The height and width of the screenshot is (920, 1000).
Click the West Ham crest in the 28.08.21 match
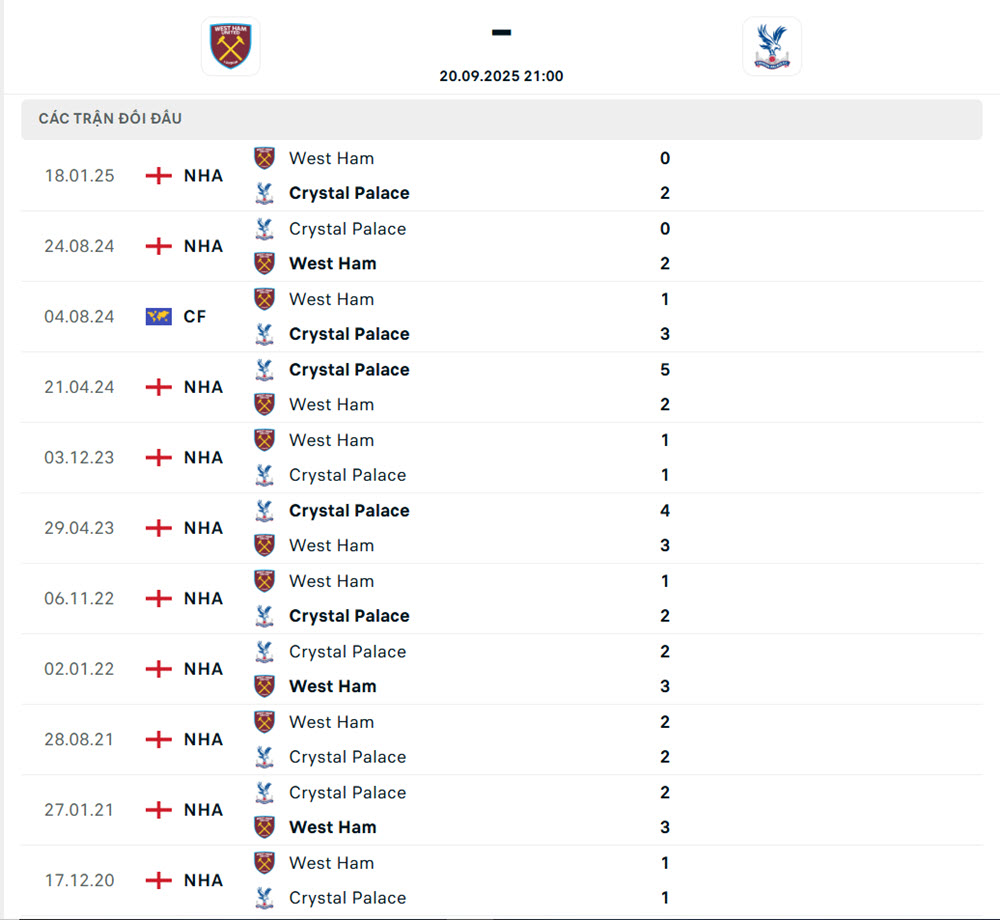point(264,722)
